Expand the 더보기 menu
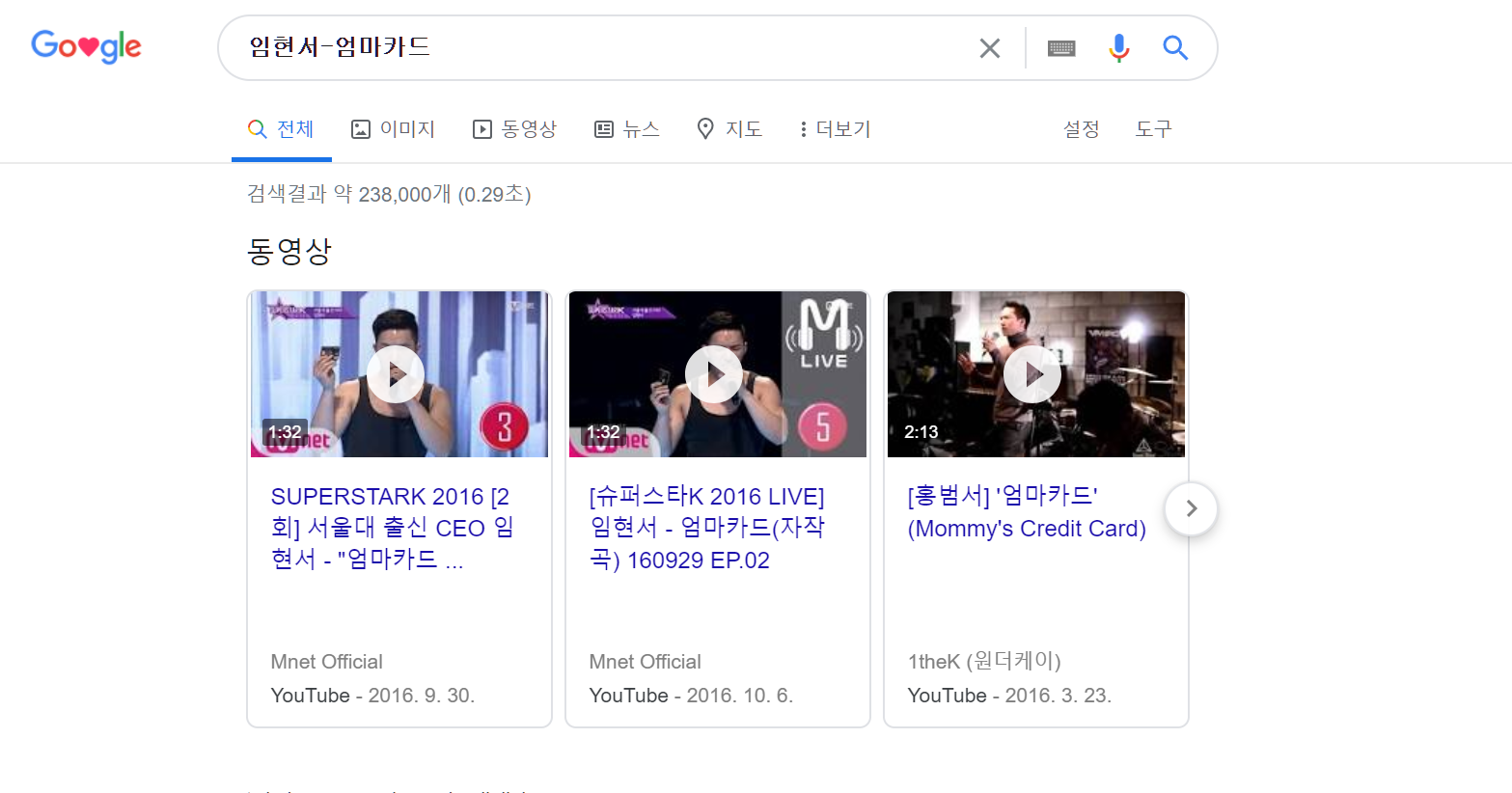The image size is (1512, 793). click(x=835, y=129)
